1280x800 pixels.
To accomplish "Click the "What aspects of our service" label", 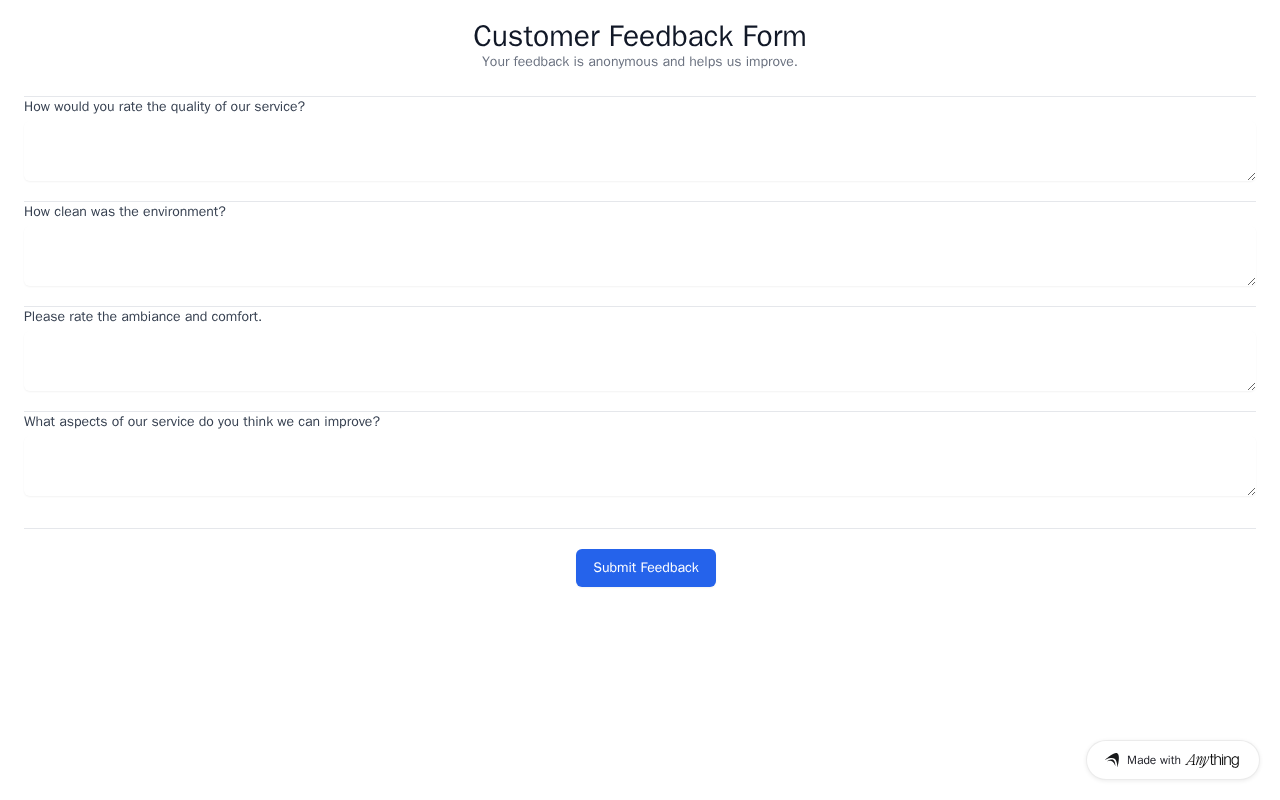I will (202, 422).
